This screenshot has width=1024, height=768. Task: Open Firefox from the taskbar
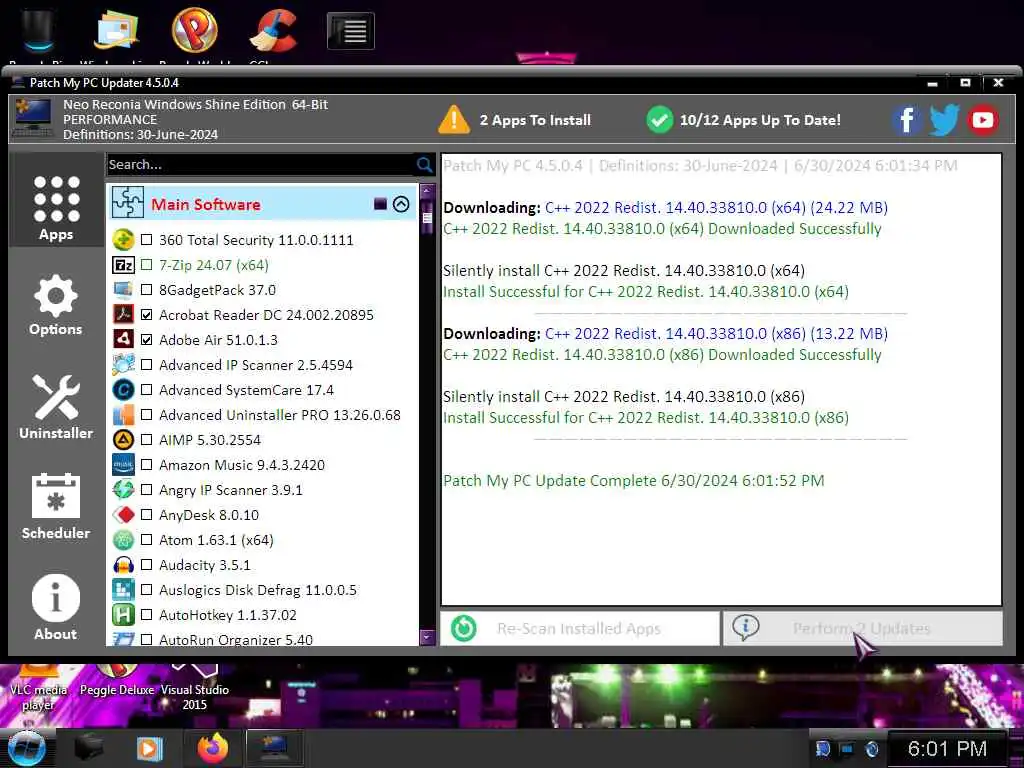click(x=213, y=748)
